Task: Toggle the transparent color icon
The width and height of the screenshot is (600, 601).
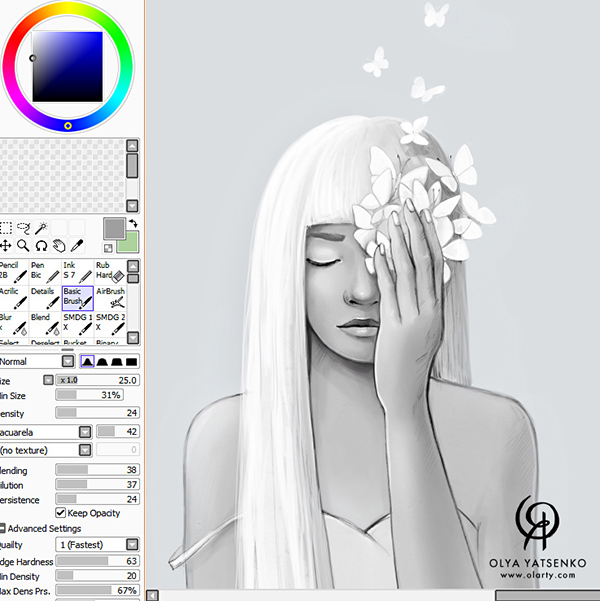Action: [x=108, y=248]
